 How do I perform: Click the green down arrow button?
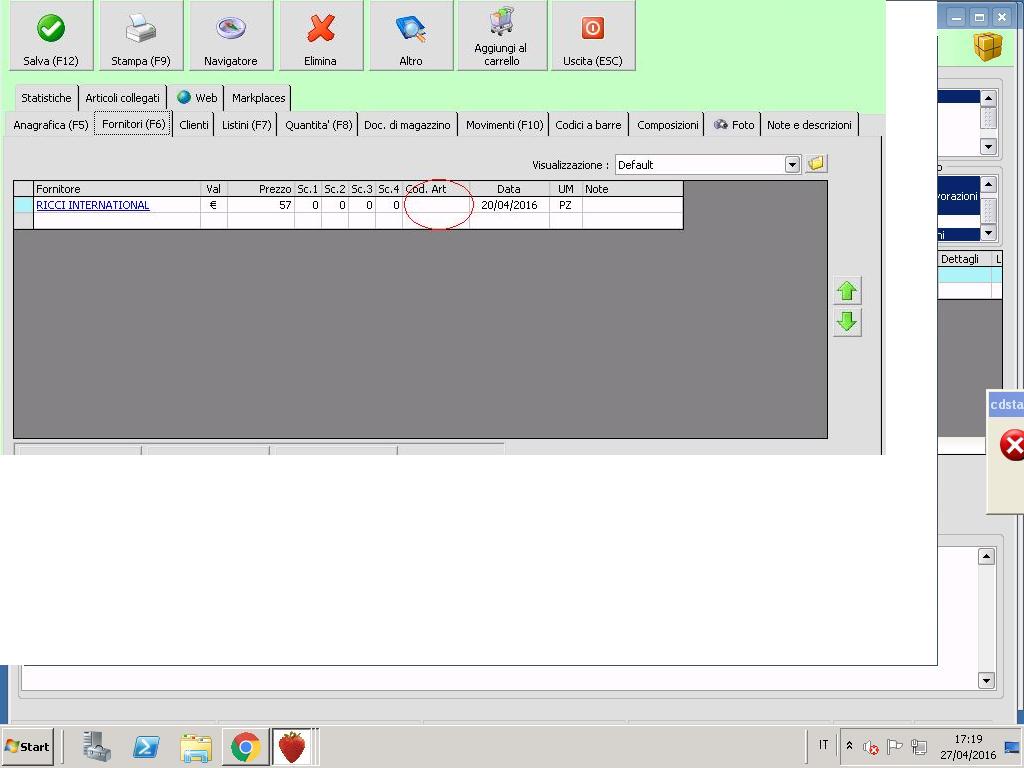point(847,322)
